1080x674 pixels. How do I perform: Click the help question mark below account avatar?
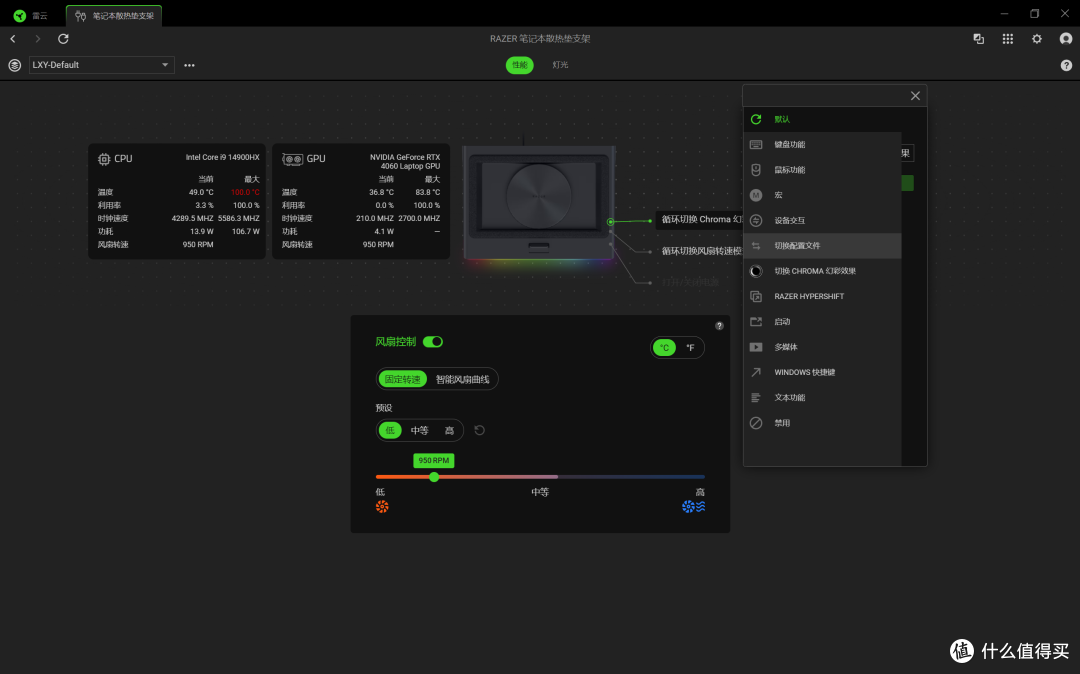[x=1066, y=65]
